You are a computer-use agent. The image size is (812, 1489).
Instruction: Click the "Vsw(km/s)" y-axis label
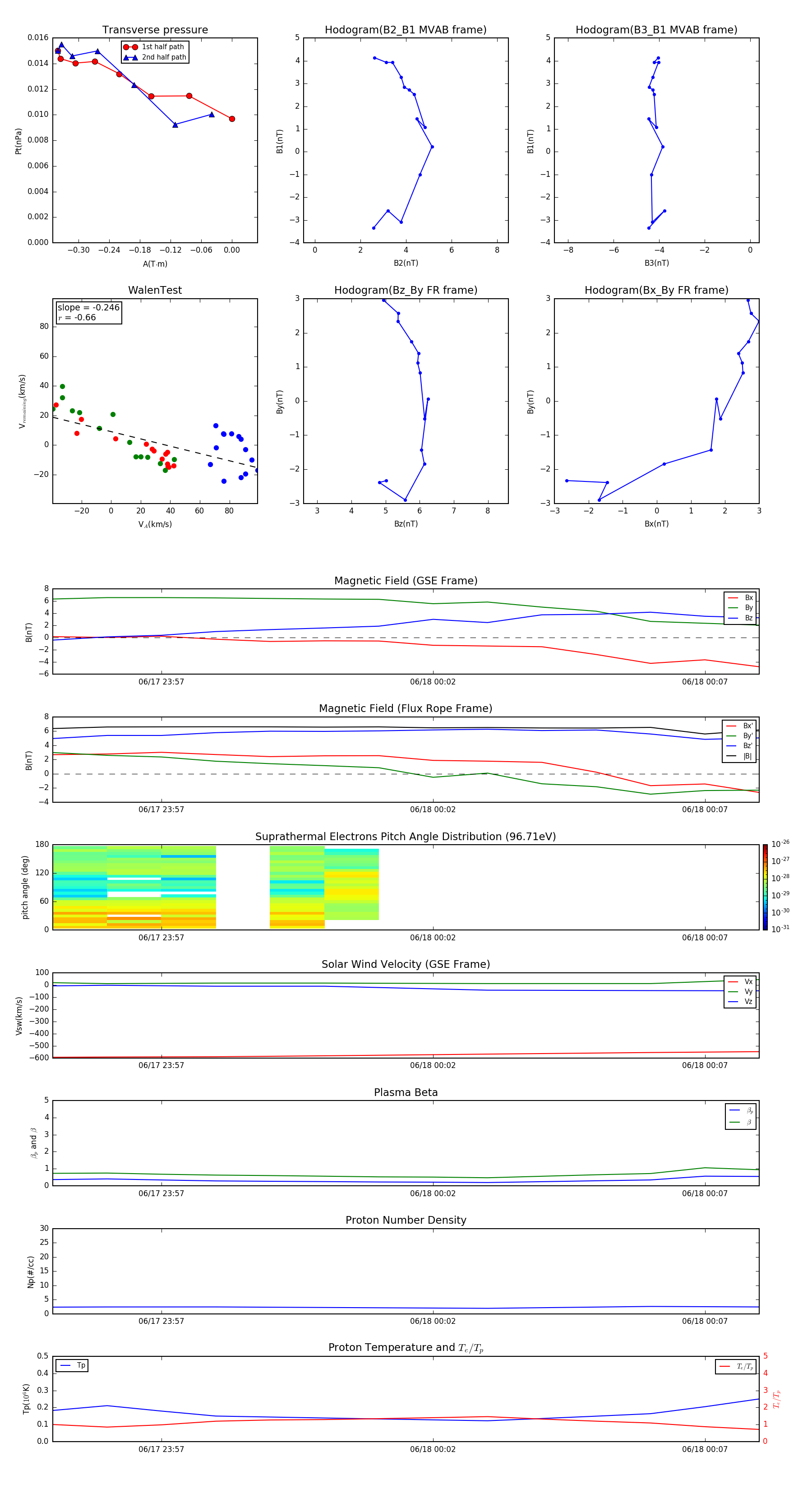coord(18,1016)
